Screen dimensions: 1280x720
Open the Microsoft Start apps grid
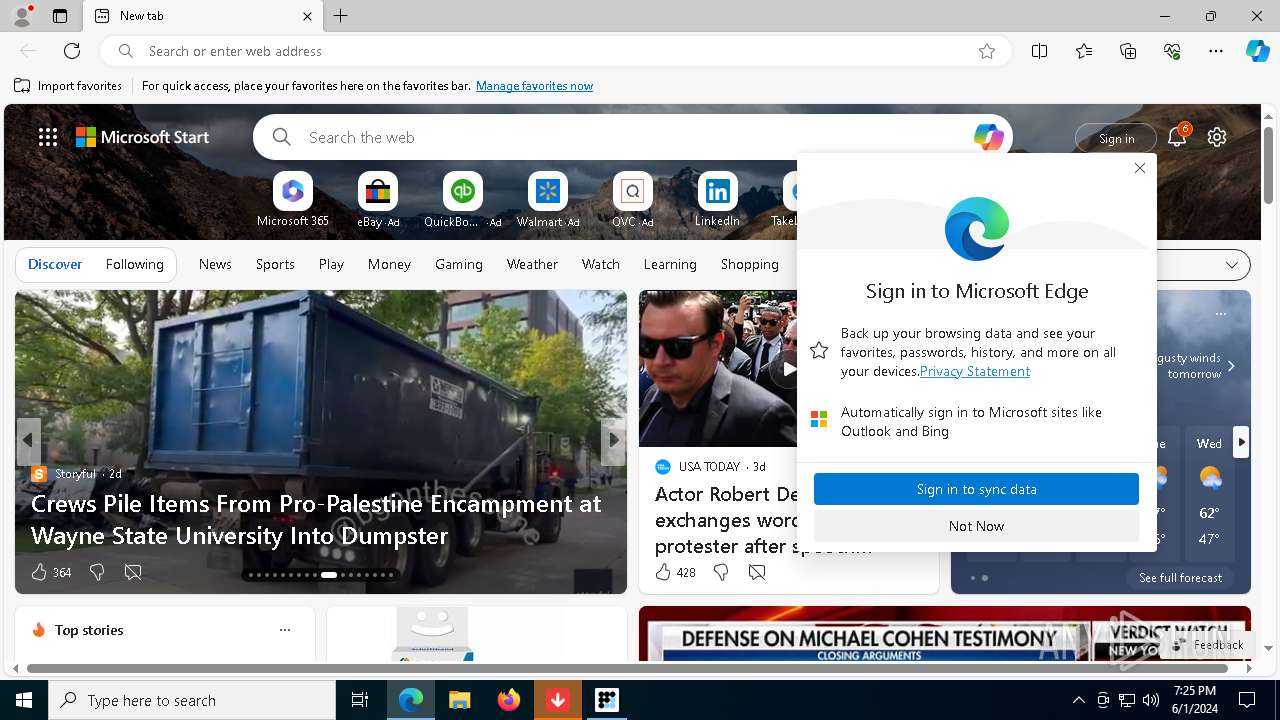(x=47, y=137)
